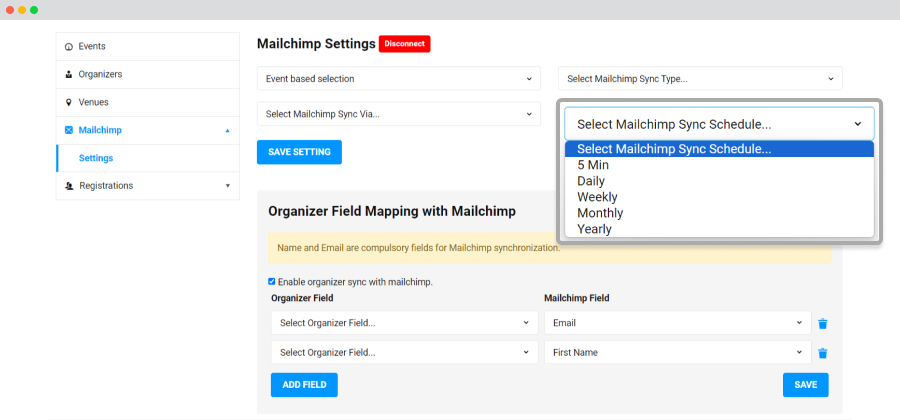Minimize window with yellow traffic light button
The height and width of the screenshot is (420, 900).
click(x=22, y=10)
